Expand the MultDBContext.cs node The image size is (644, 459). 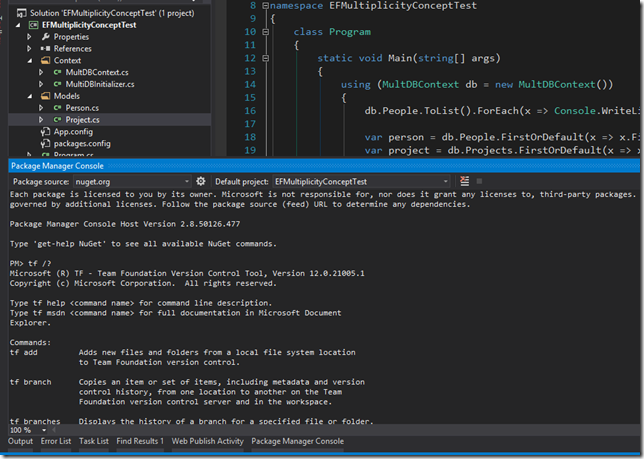coord(42,73)
